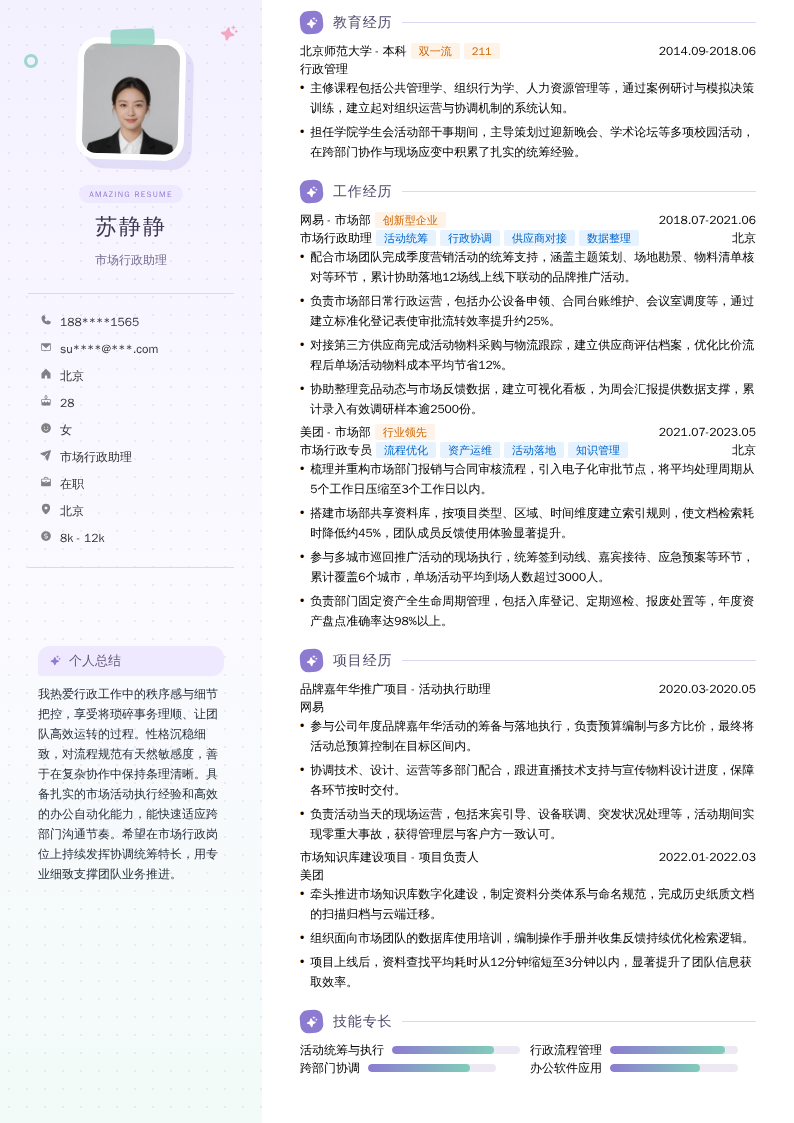Click 品牌嘉年华推广项目 - 活动执行助理 title
The width and height of the screenshot is (794, 1123).
pos(395,689)
